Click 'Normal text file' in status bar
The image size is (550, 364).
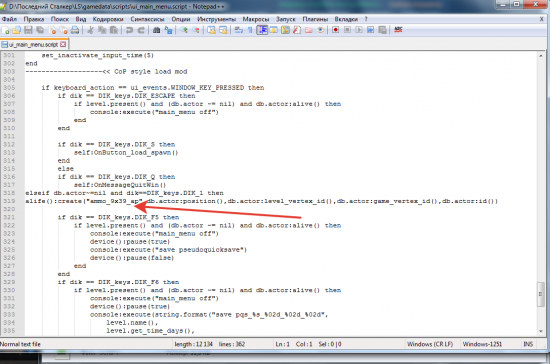(20, 344)
